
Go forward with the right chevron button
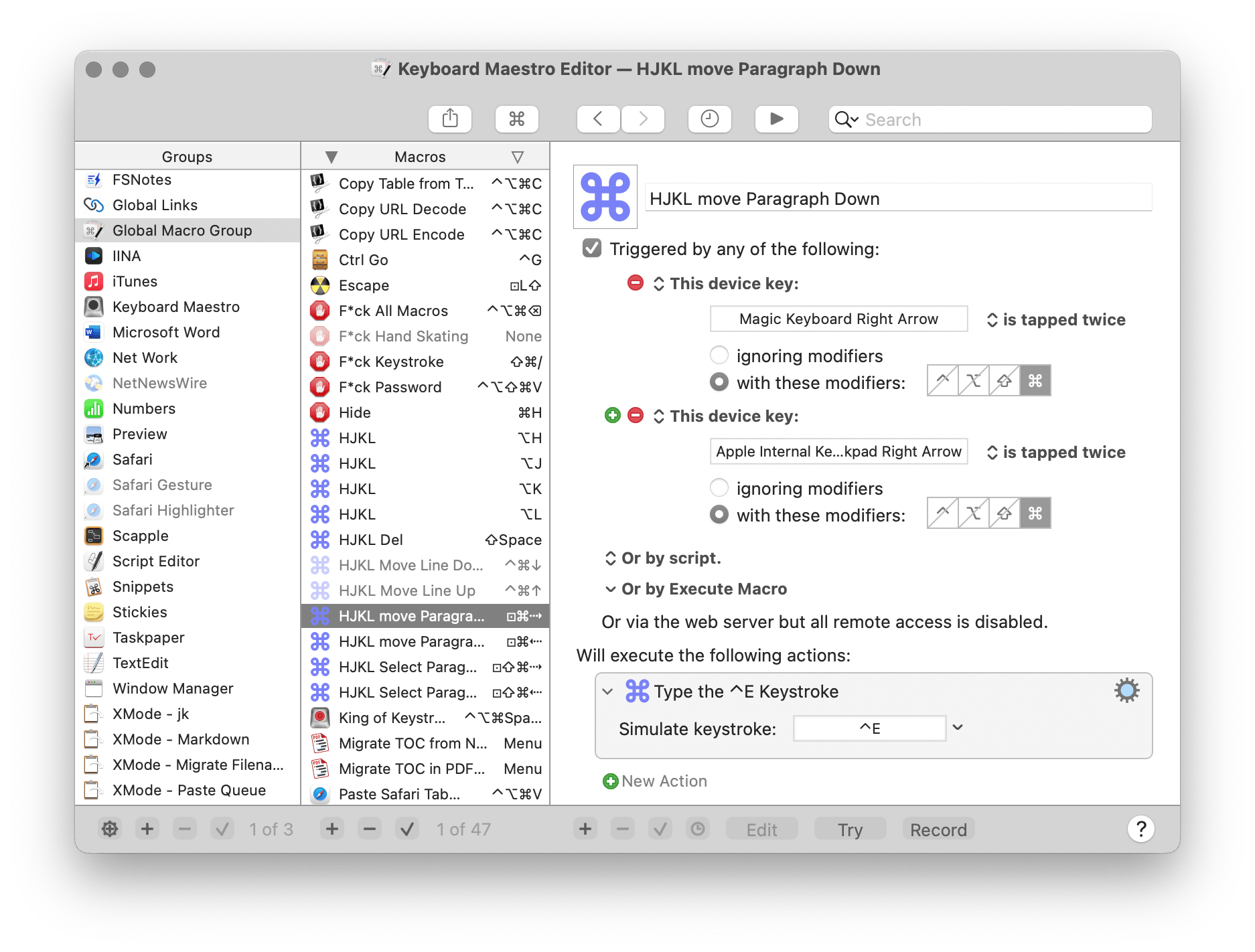(x=643, y=119)
